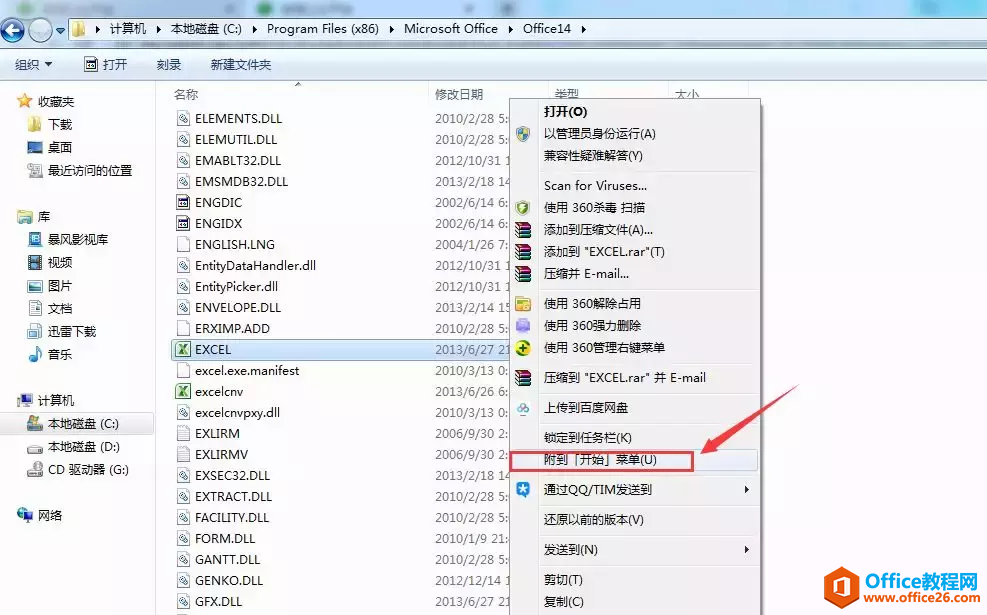Expand the breadcrumb arrow after Office14
The height and width of the screenshot is (615, 987).
point(584,29)
